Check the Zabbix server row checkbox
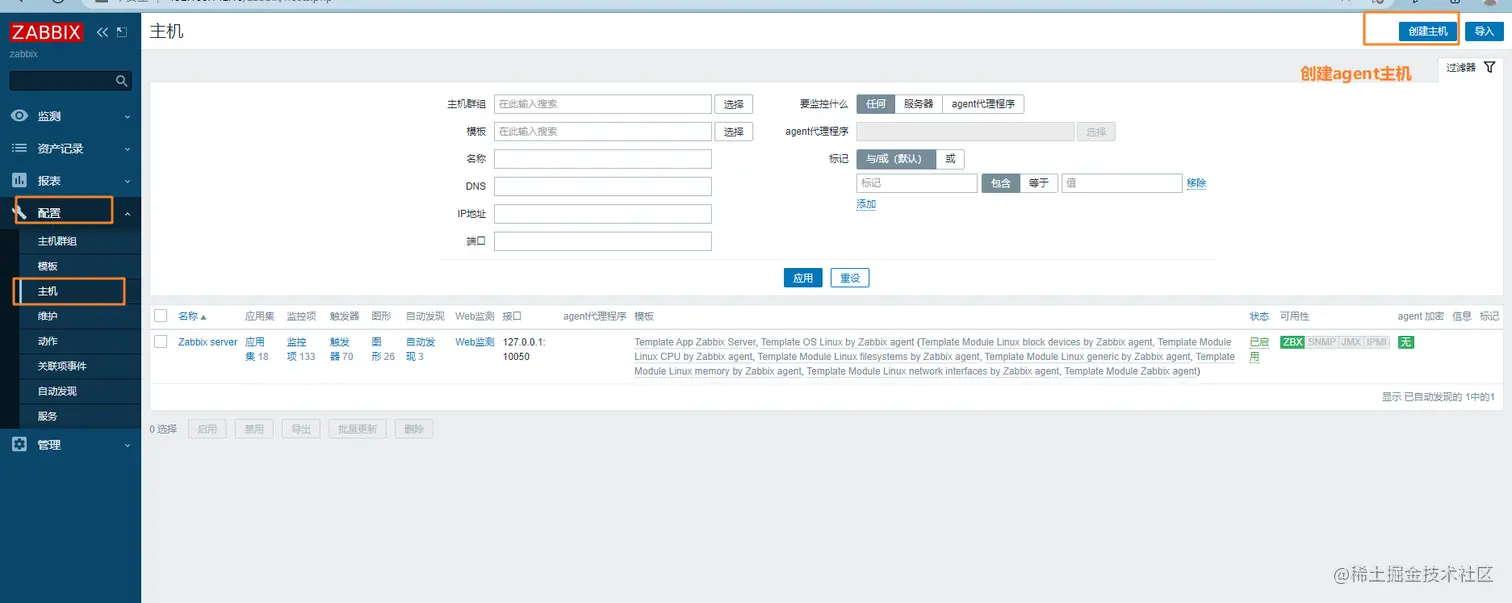Screen dimensions: 1512x603 click(160, 342)
